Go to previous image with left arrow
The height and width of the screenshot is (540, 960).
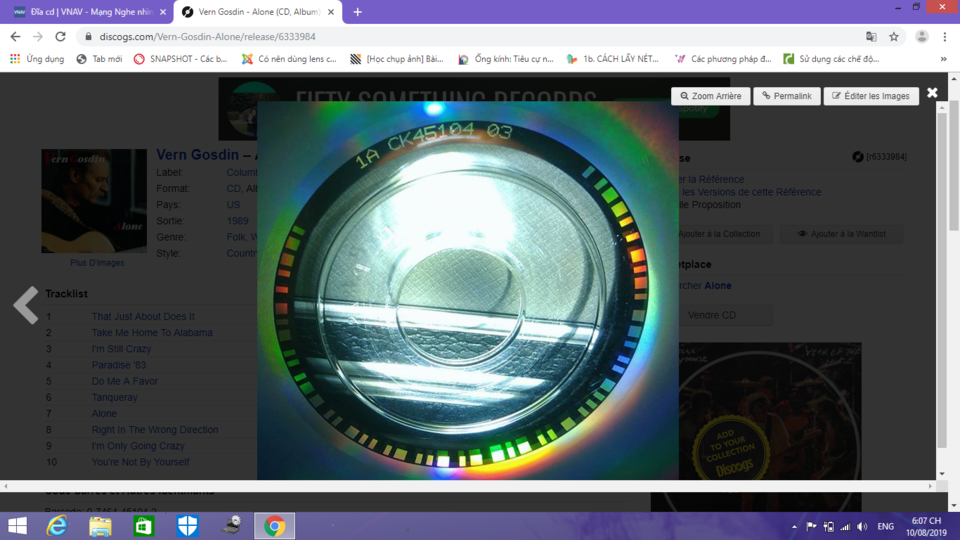pos(26,304)
